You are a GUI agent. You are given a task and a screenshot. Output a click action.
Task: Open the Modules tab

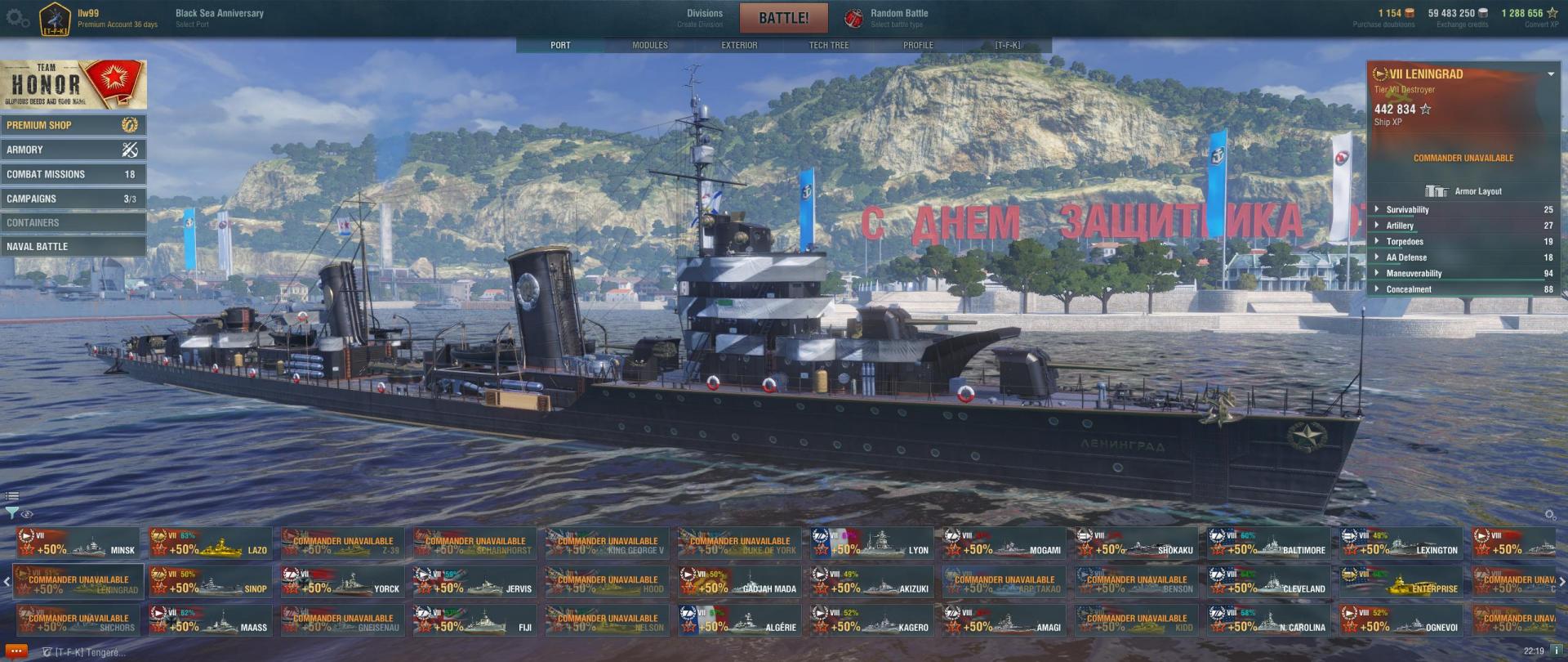650,46
